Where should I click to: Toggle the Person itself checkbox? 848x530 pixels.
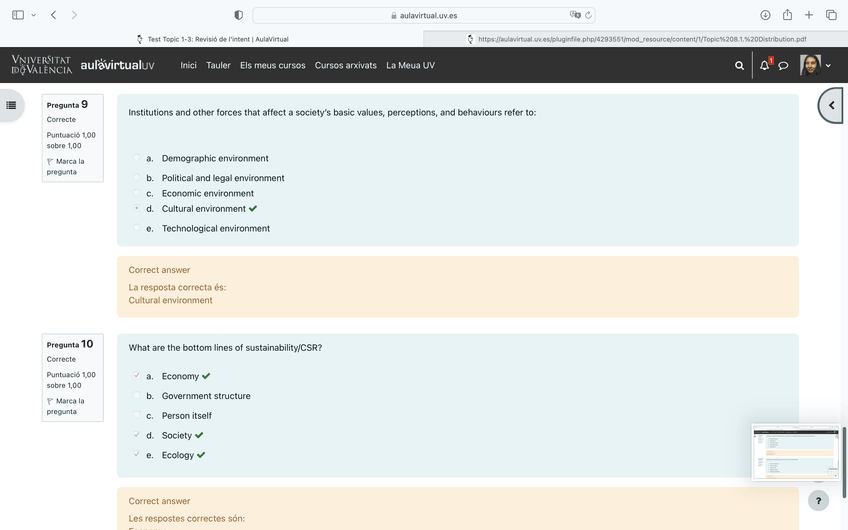[x=137, y=416]
